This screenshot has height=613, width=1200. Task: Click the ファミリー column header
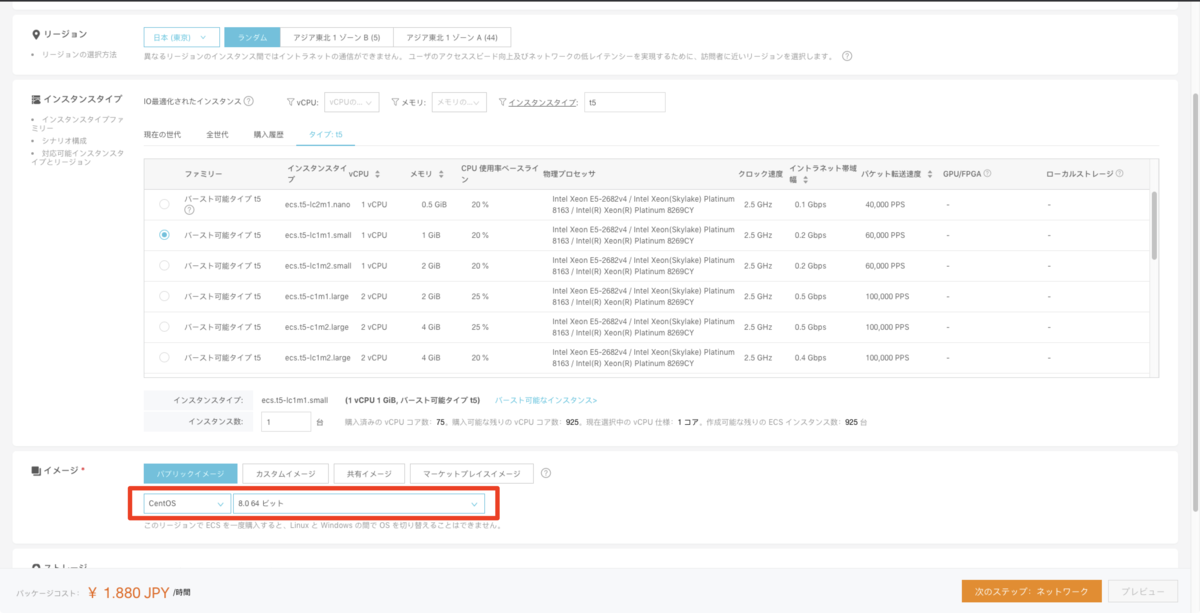[x=203, y=174]
